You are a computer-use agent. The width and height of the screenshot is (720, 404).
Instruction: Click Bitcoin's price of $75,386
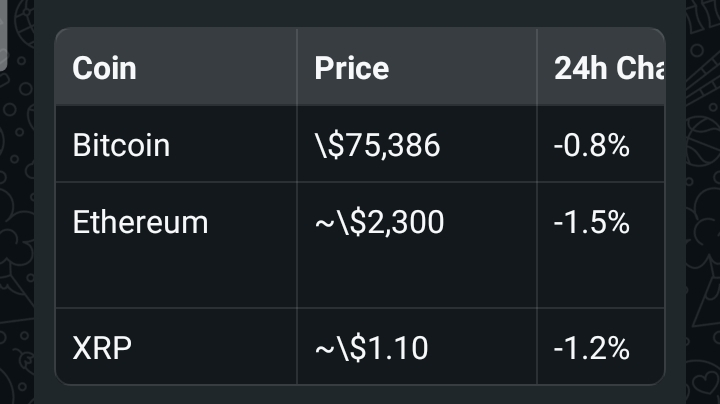[x=376, y=145]
